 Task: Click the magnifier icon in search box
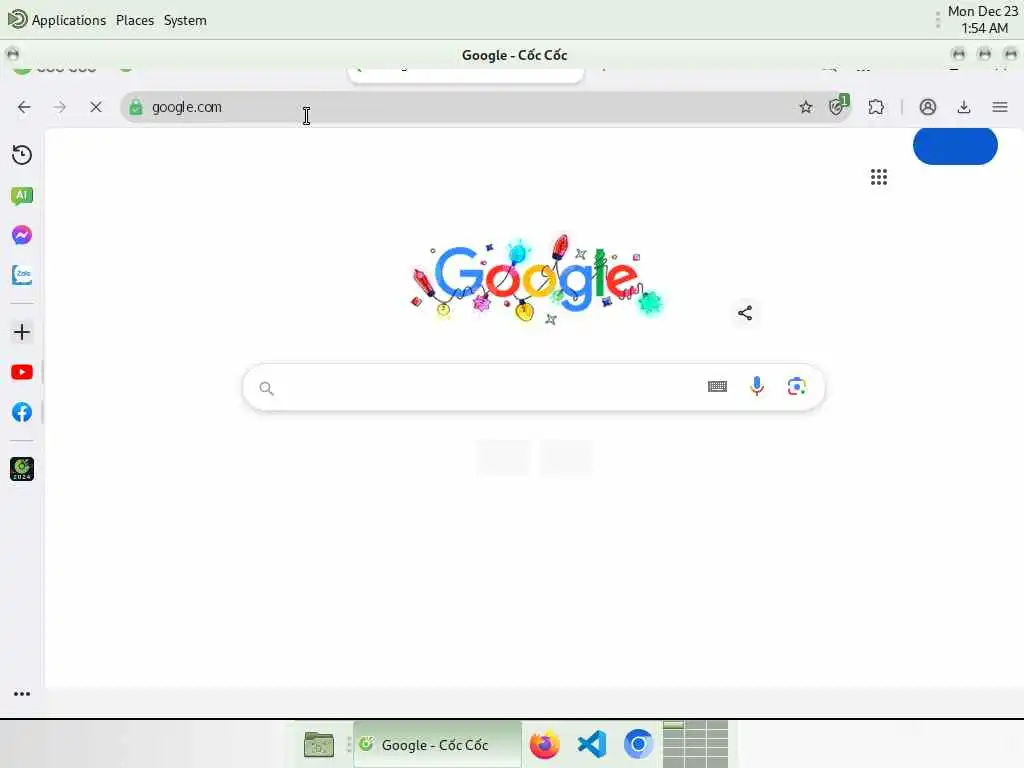266,389
